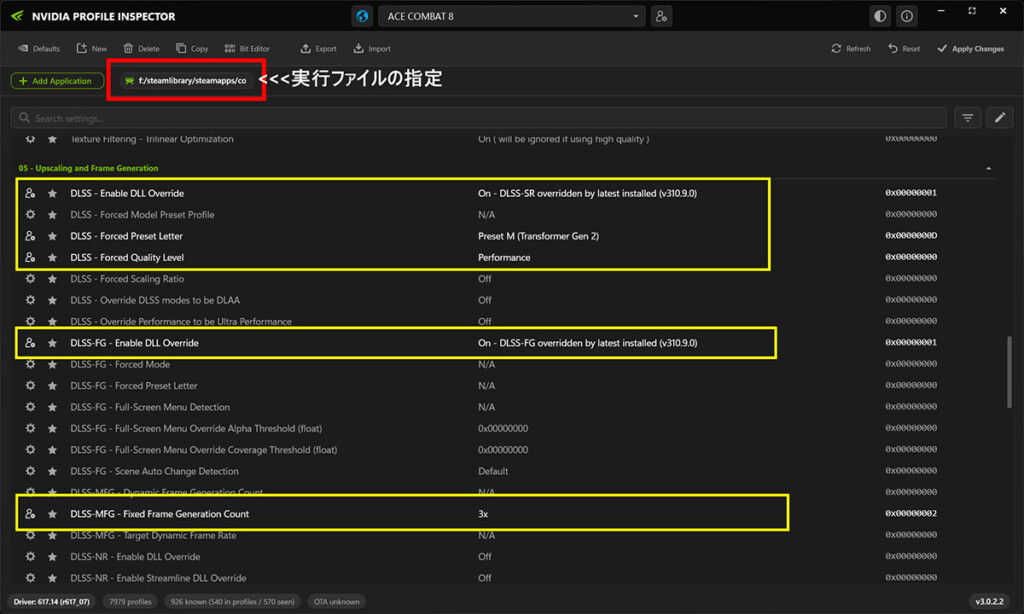Export the profile
The width and height of the screenshot is (1024, 614).
tap(319, 48)
